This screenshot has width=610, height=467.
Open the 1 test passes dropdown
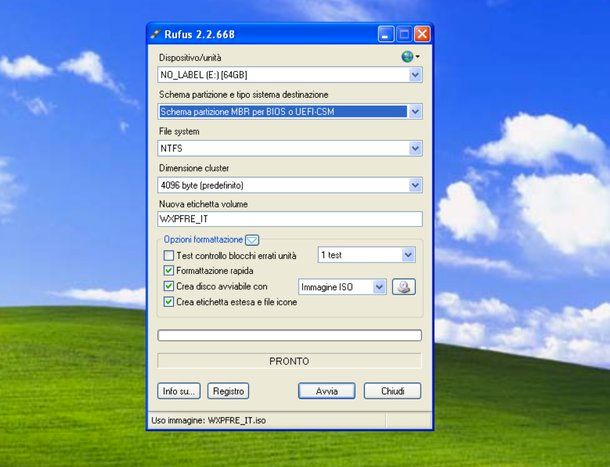(x=408, y=255)
